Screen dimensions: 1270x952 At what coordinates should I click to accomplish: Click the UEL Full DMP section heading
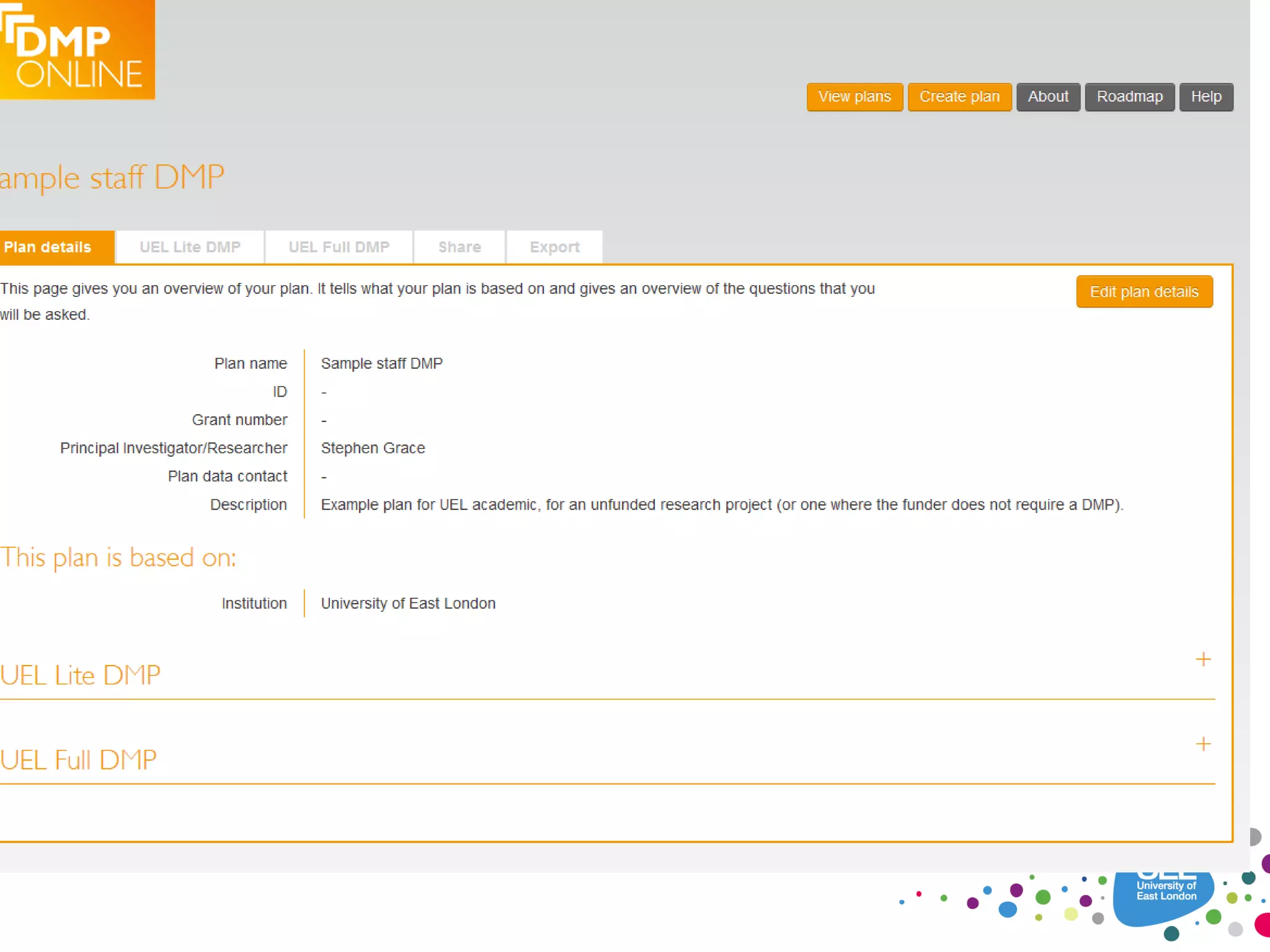79,760
